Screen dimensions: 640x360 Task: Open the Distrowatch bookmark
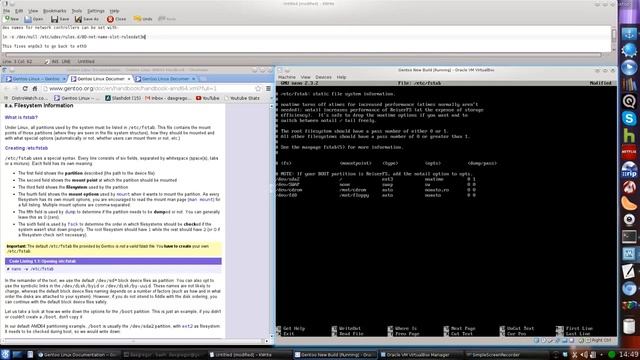click(25, 98)
